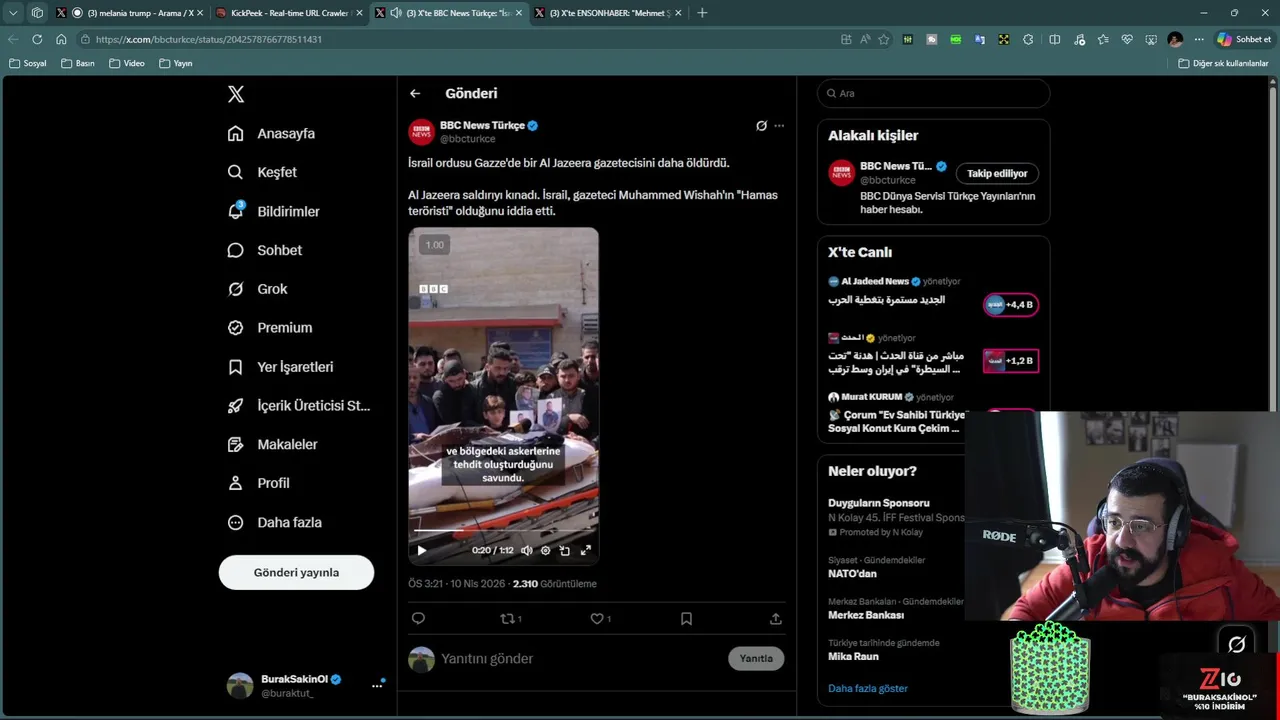Open the Basın bookmarks folder
This screenshot has width=1280, height=720.
pyautogui.click(x=78, y=63)
